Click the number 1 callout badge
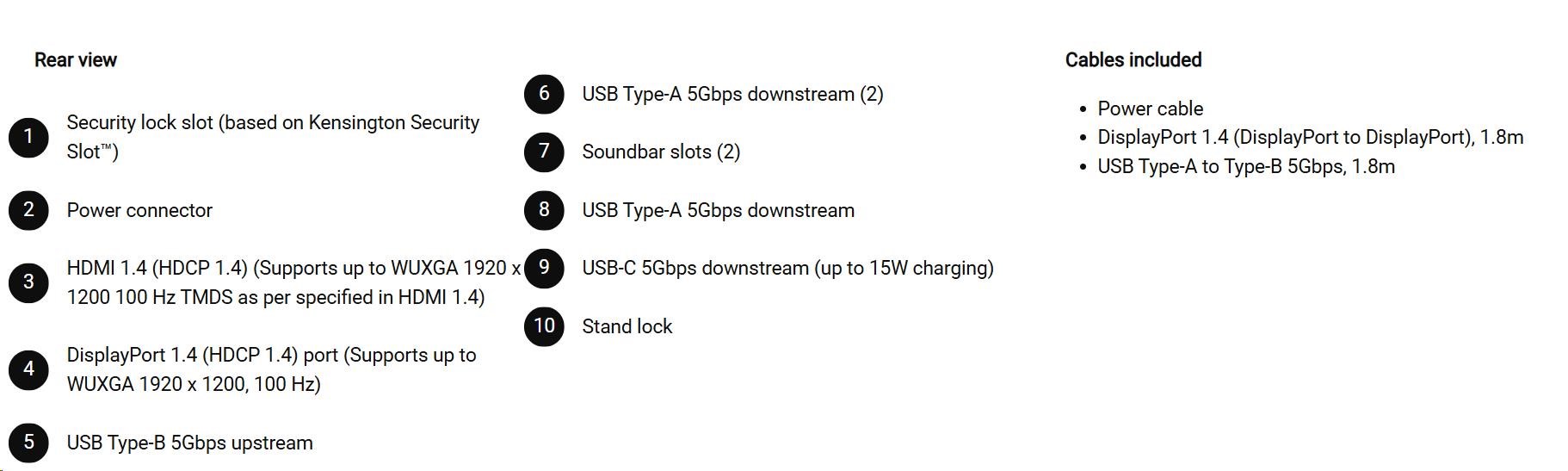The width and height of the screenshot is (1568, 471). 28,137
